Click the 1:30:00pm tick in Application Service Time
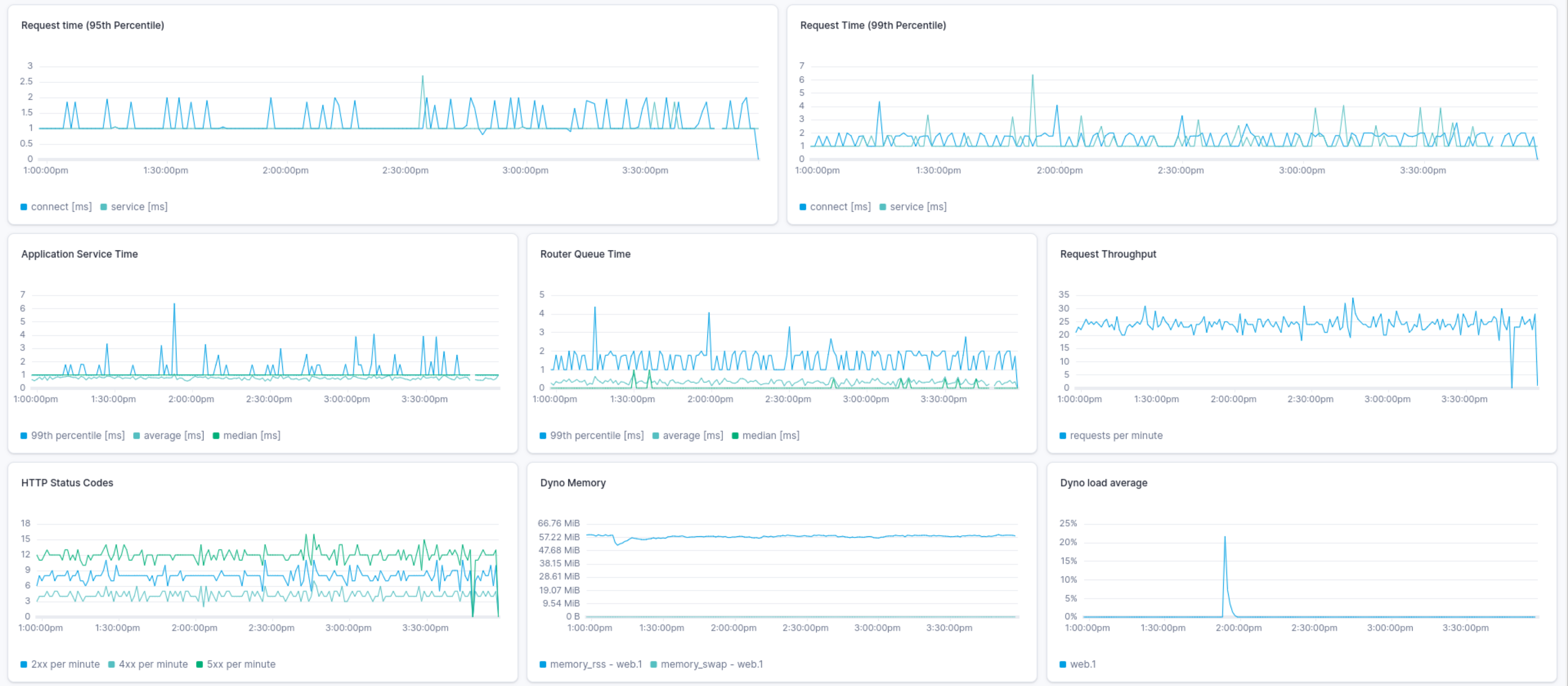Viewport: 1568px width, 686px height. click(113, 399)
